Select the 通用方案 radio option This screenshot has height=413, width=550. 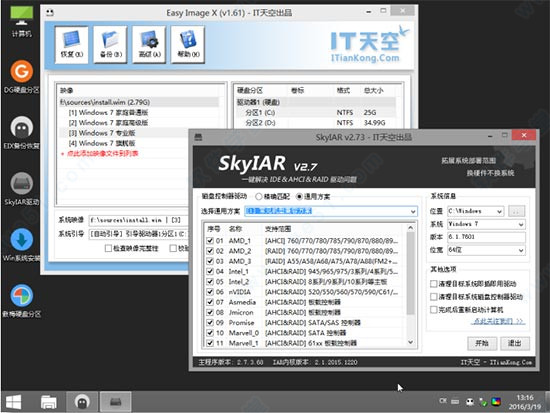(x=299, y=196)
